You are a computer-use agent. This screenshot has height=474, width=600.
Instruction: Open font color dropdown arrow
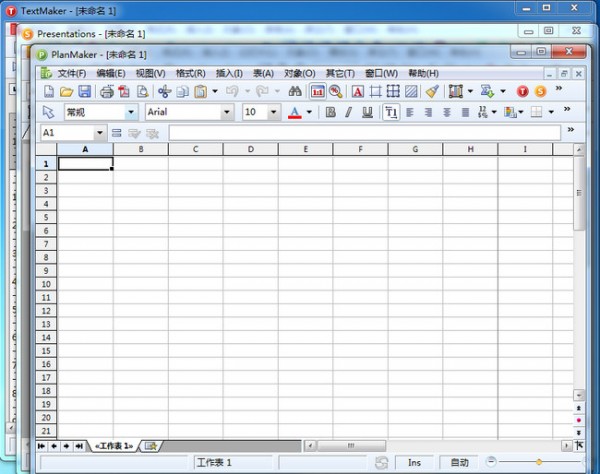point(309,112)
